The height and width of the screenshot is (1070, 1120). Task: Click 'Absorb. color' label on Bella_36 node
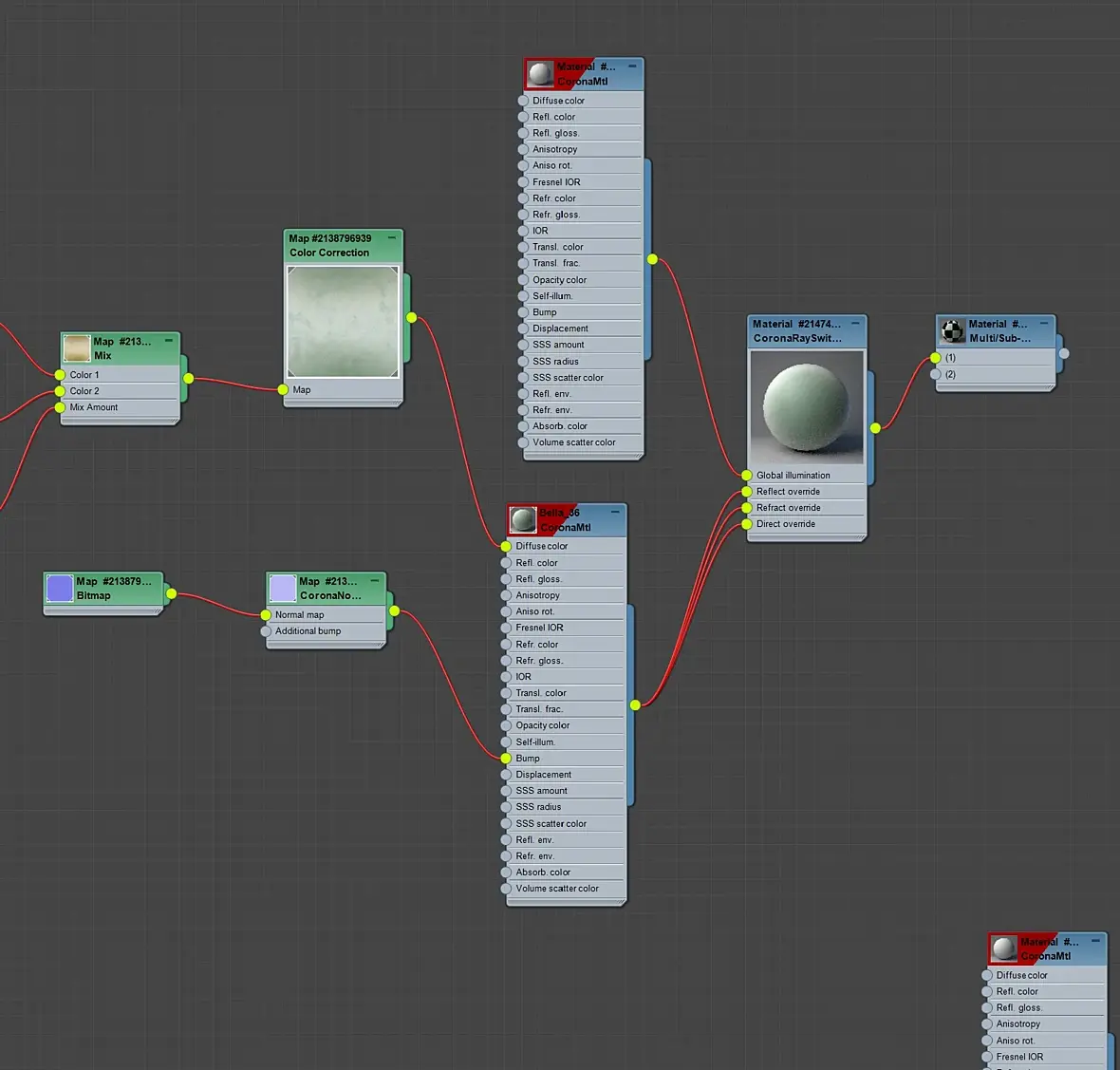click(543, 873)
